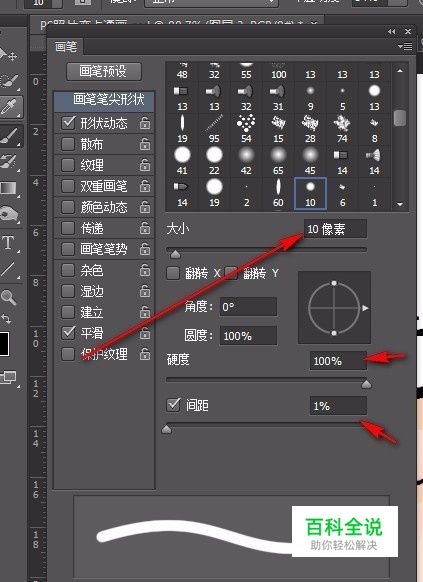The image size is (423, 582).
Task: Uncheck the 间距 checkbox
Action: tap(173, 405)
